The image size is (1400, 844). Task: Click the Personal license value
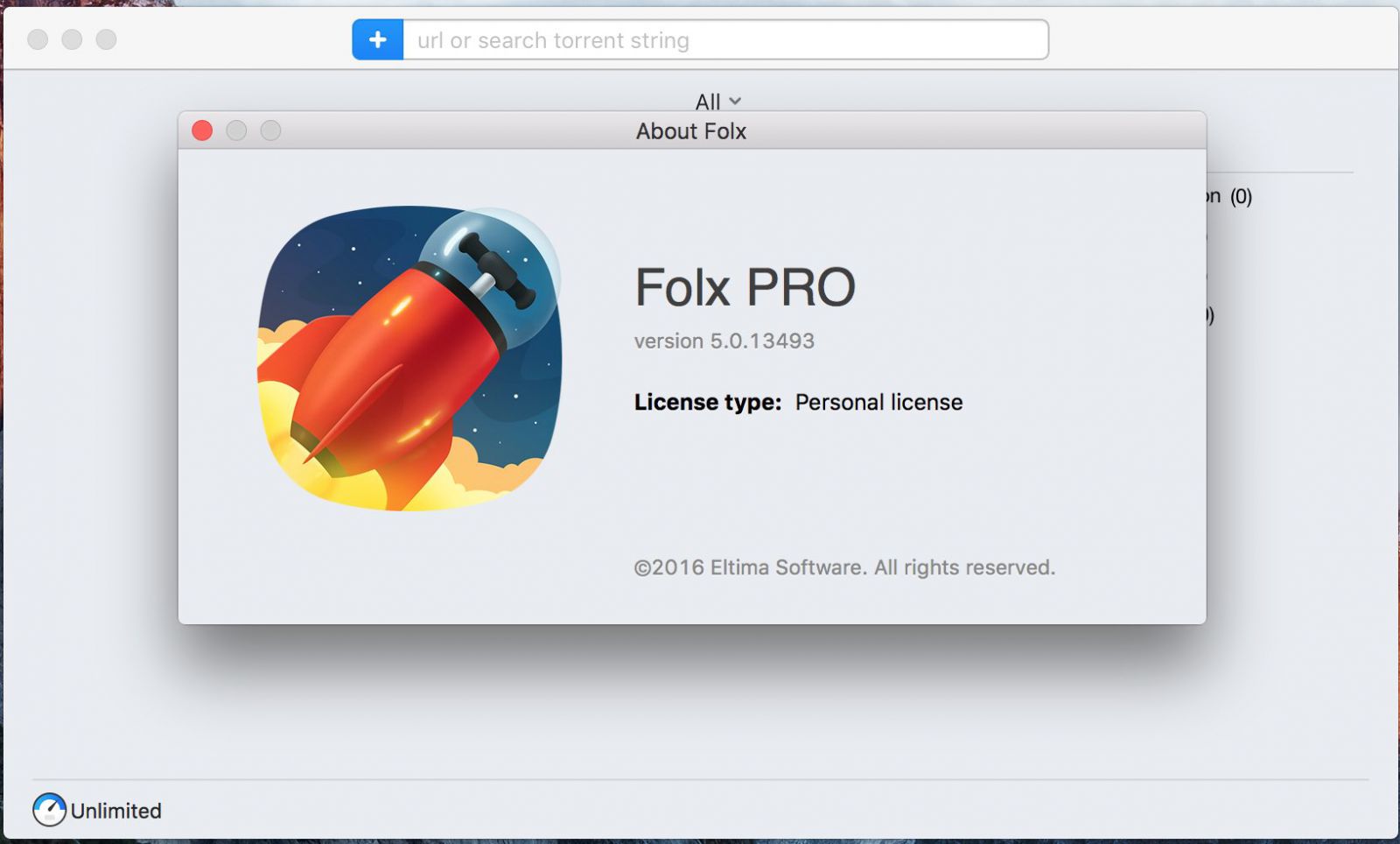pyautogui.click(x=878, y=402)
